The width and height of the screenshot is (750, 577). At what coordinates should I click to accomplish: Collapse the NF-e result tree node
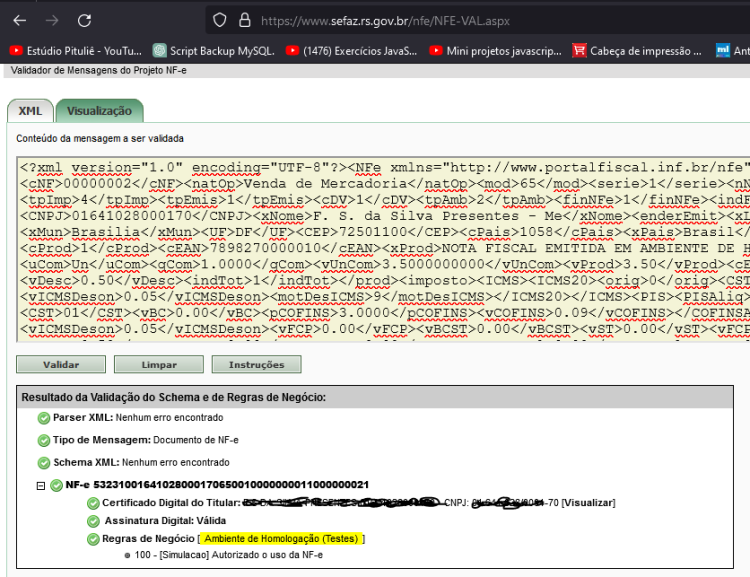click(41, 486)
